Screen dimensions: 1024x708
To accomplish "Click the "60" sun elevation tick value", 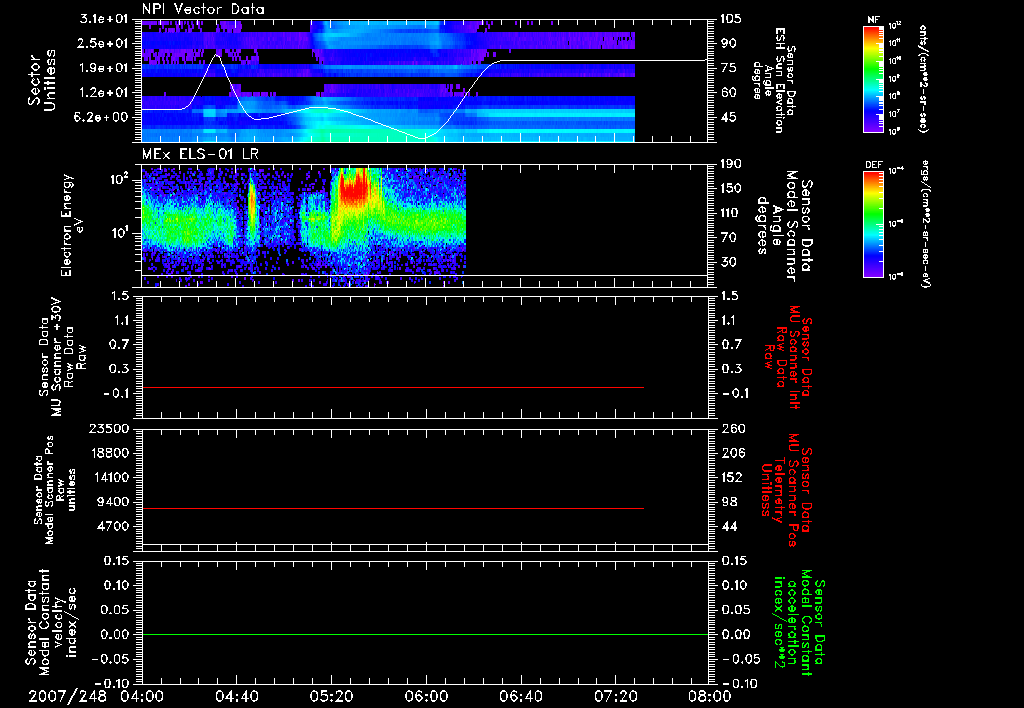I will pyautogui.click(x=728, y=92).
